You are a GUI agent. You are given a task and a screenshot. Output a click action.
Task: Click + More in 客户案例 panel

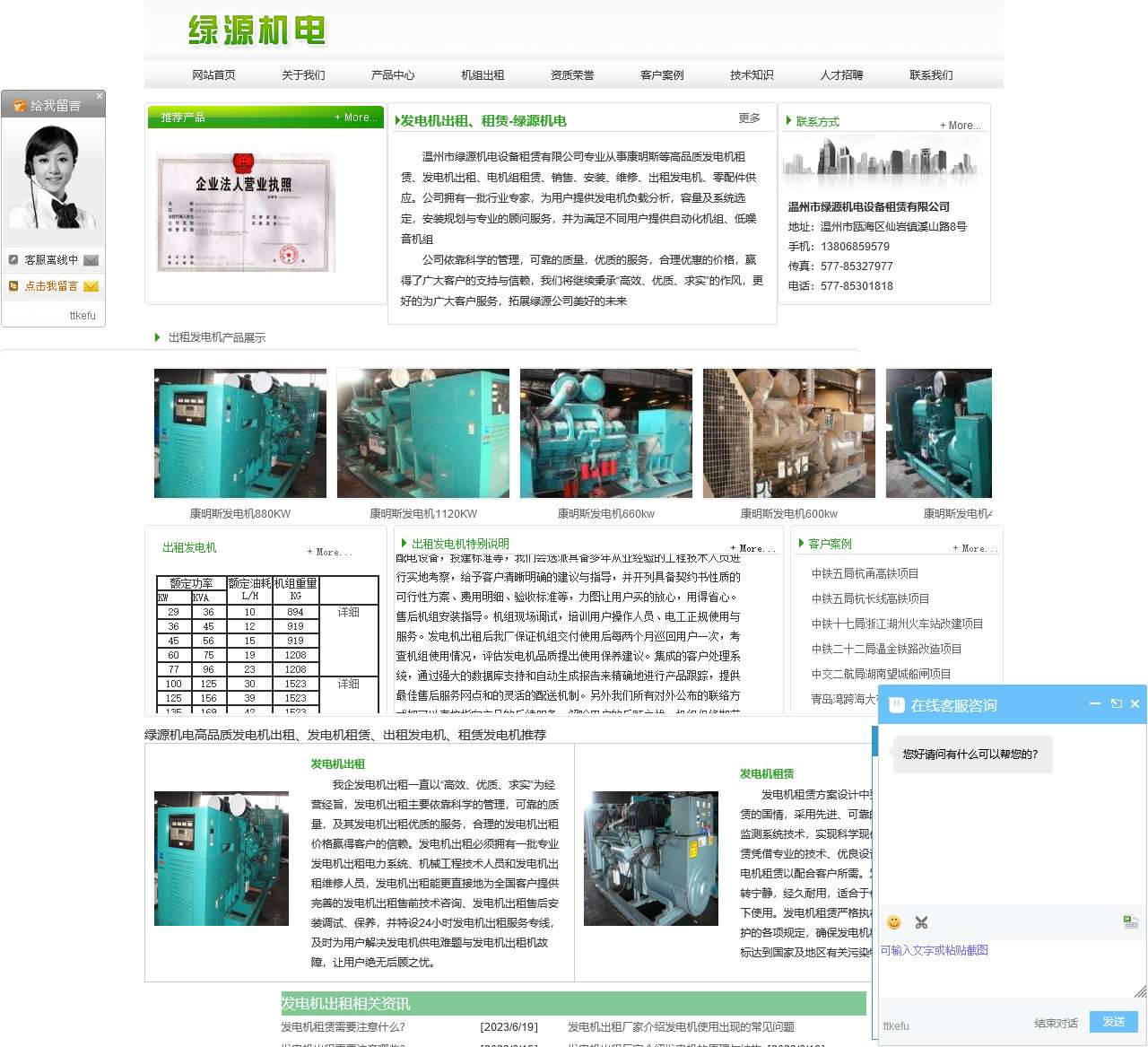click(x=976, y=548)
